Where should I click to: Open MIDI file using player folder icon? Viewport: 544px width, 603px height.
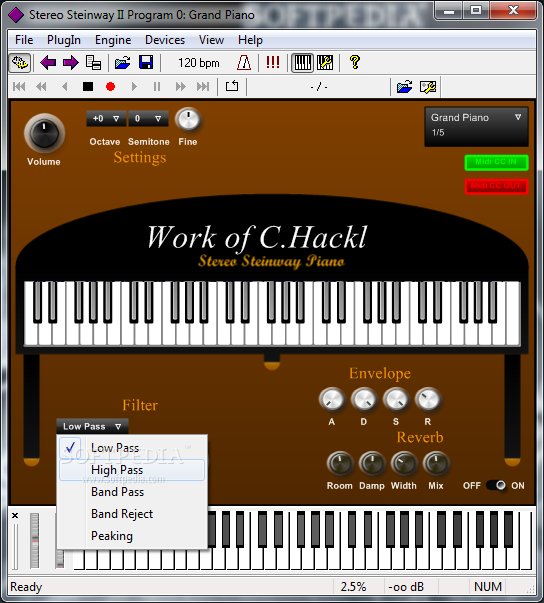tap(404, 87)
